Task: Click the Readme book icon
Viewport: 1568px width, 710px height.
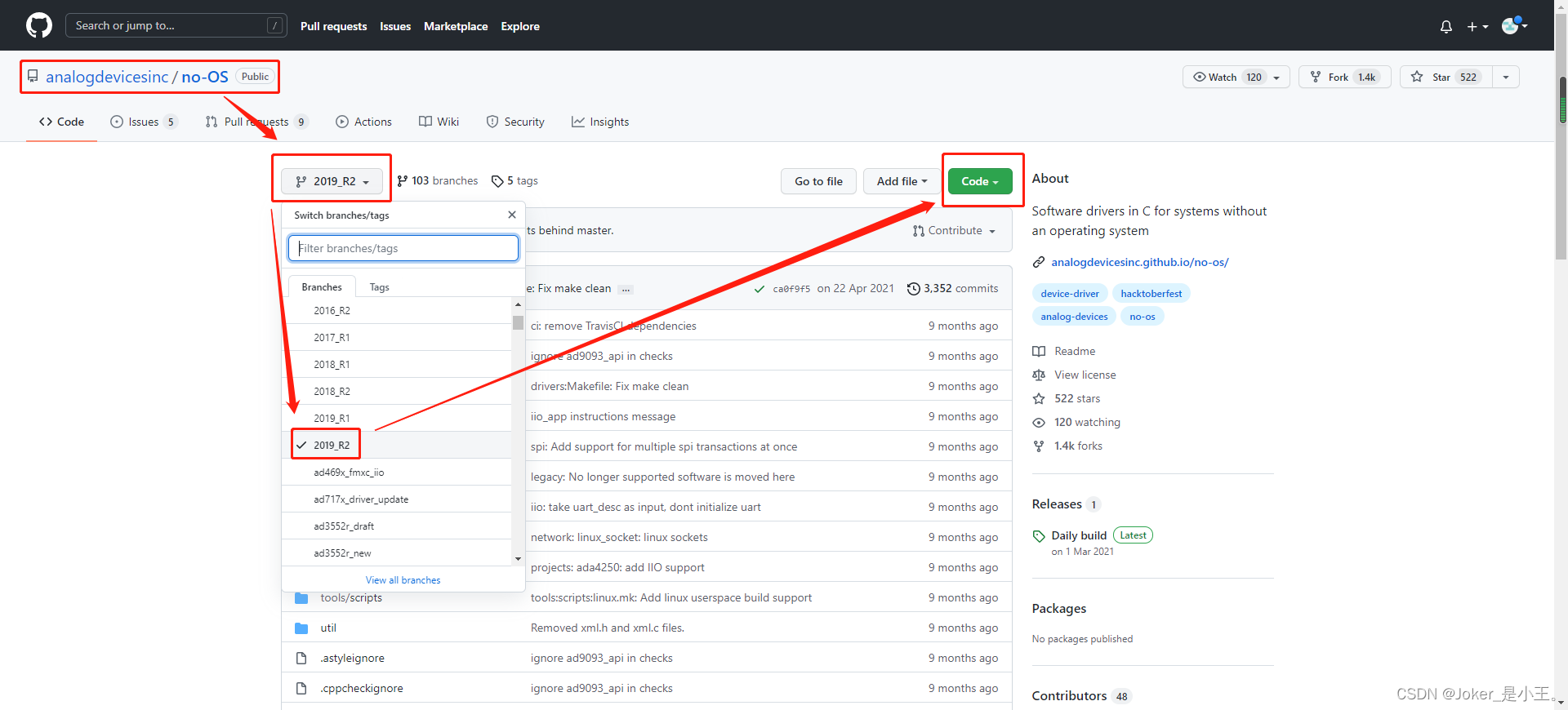Action: [x=1038, y=351]
